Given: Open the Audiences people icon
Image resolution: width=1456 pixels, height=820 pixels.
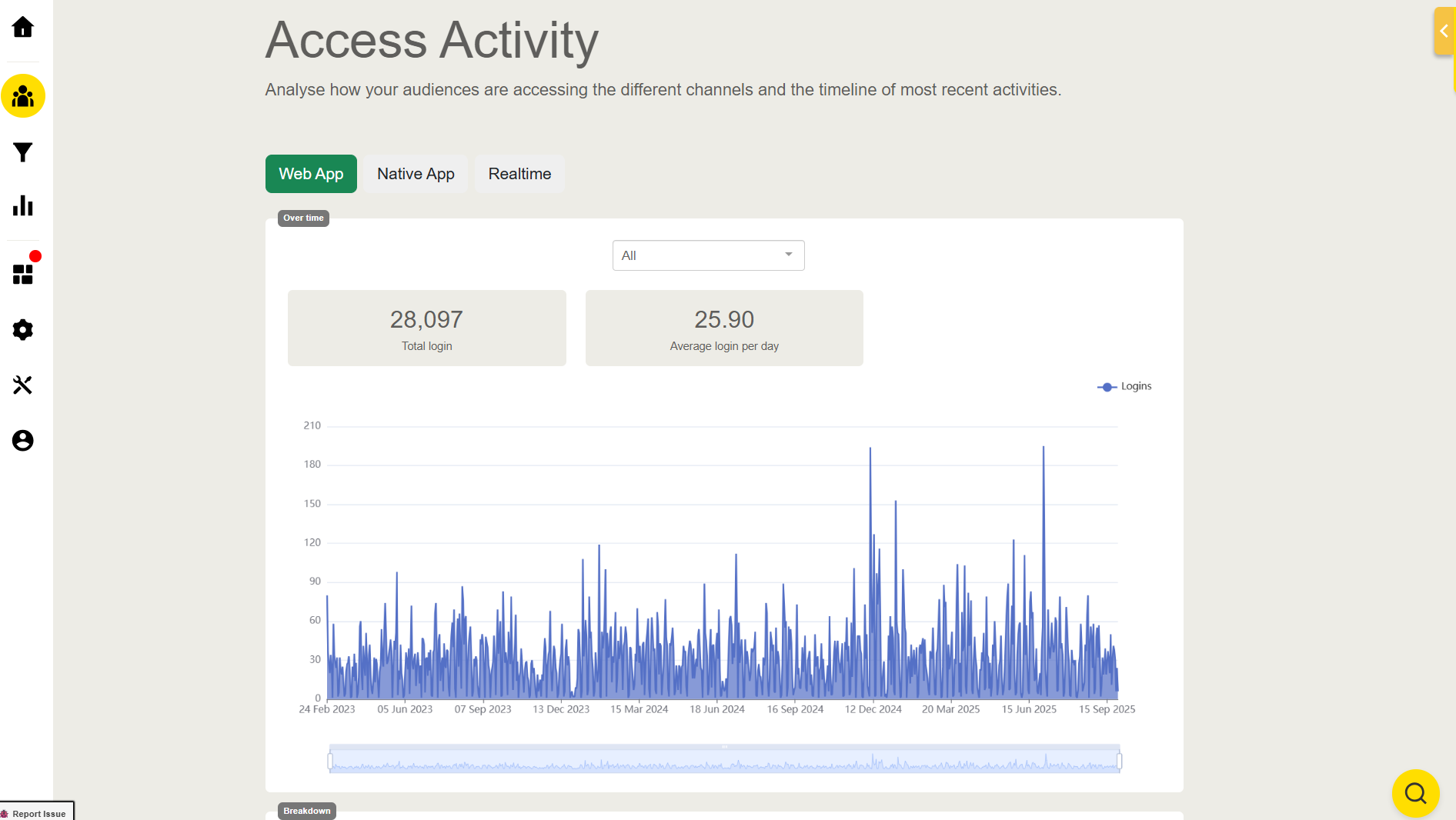Looking at the screenshot, I should coord(23,96).
